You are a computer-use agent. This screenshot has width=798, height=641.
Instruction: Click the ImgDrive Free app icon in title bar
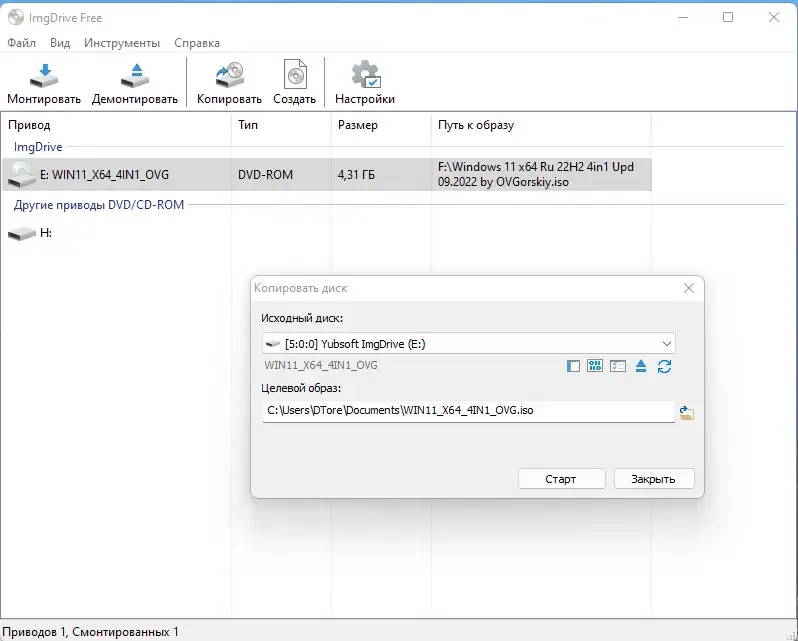point(16,17)
